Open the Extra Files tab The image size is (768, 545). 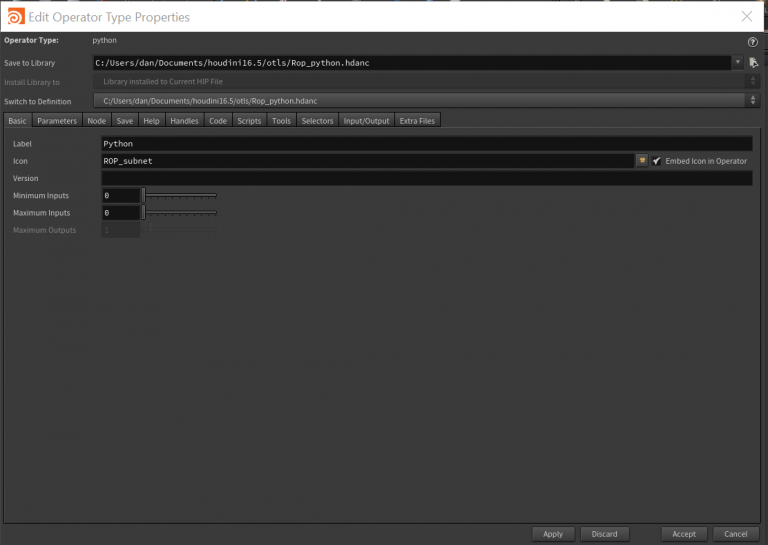[417, 121]
